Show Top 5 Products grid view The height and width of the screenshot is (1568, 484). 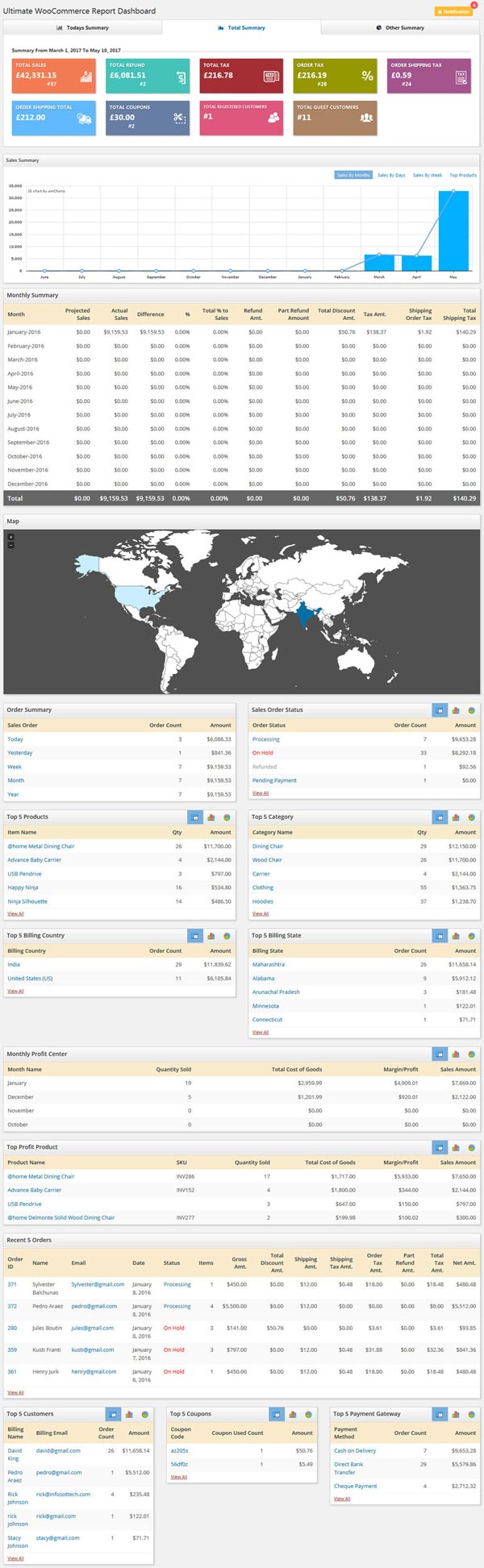pyautogui.click(x=194, y=817)
